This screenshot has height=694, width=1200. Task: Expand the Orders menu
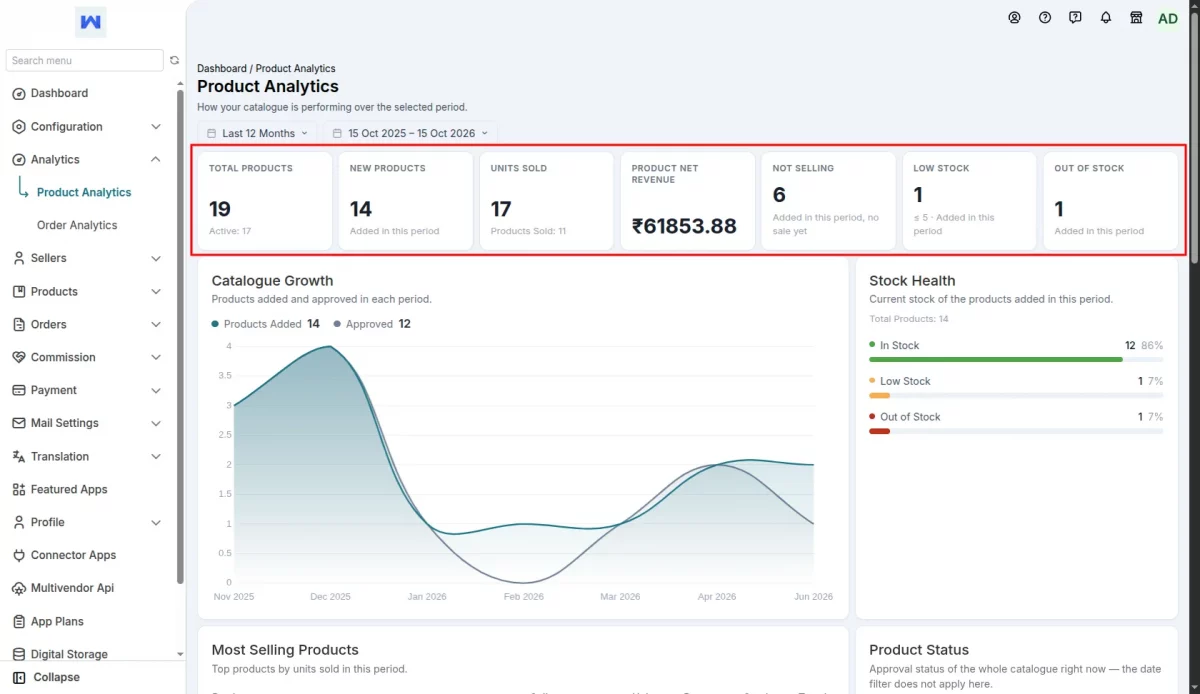(86, 325)
